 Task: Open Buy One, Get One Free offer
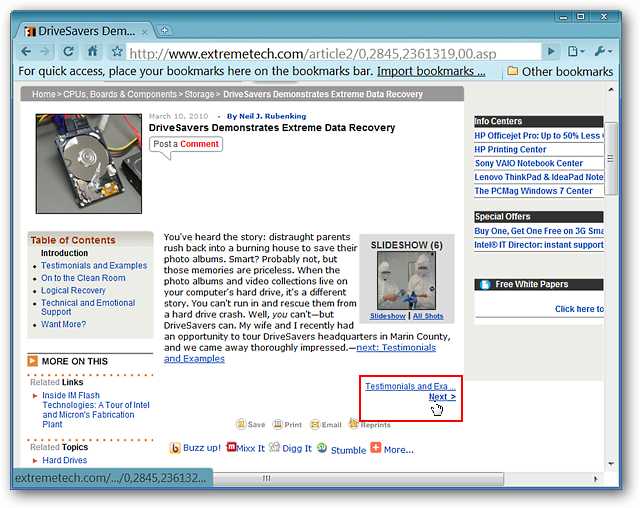pyautogui.click(x=539, y=231)
